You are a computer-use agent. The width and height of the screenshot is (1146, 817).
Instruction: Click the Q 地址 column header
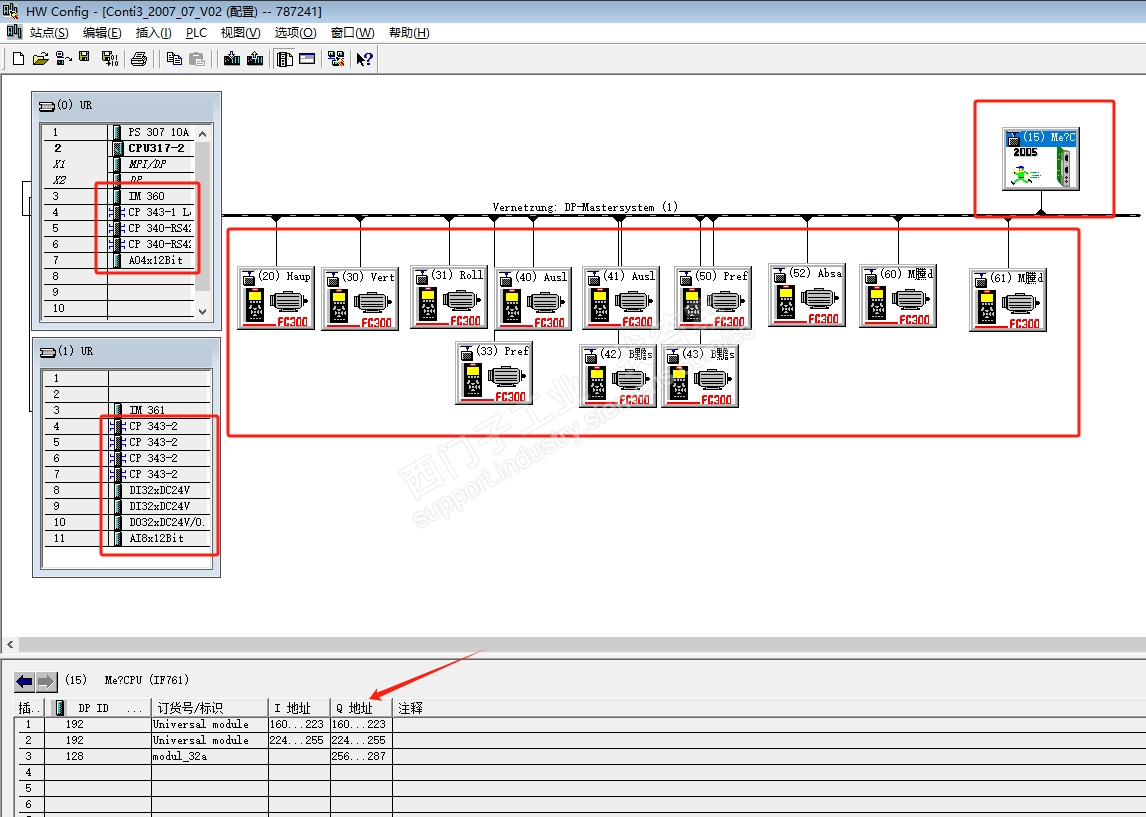pos(361,708)
